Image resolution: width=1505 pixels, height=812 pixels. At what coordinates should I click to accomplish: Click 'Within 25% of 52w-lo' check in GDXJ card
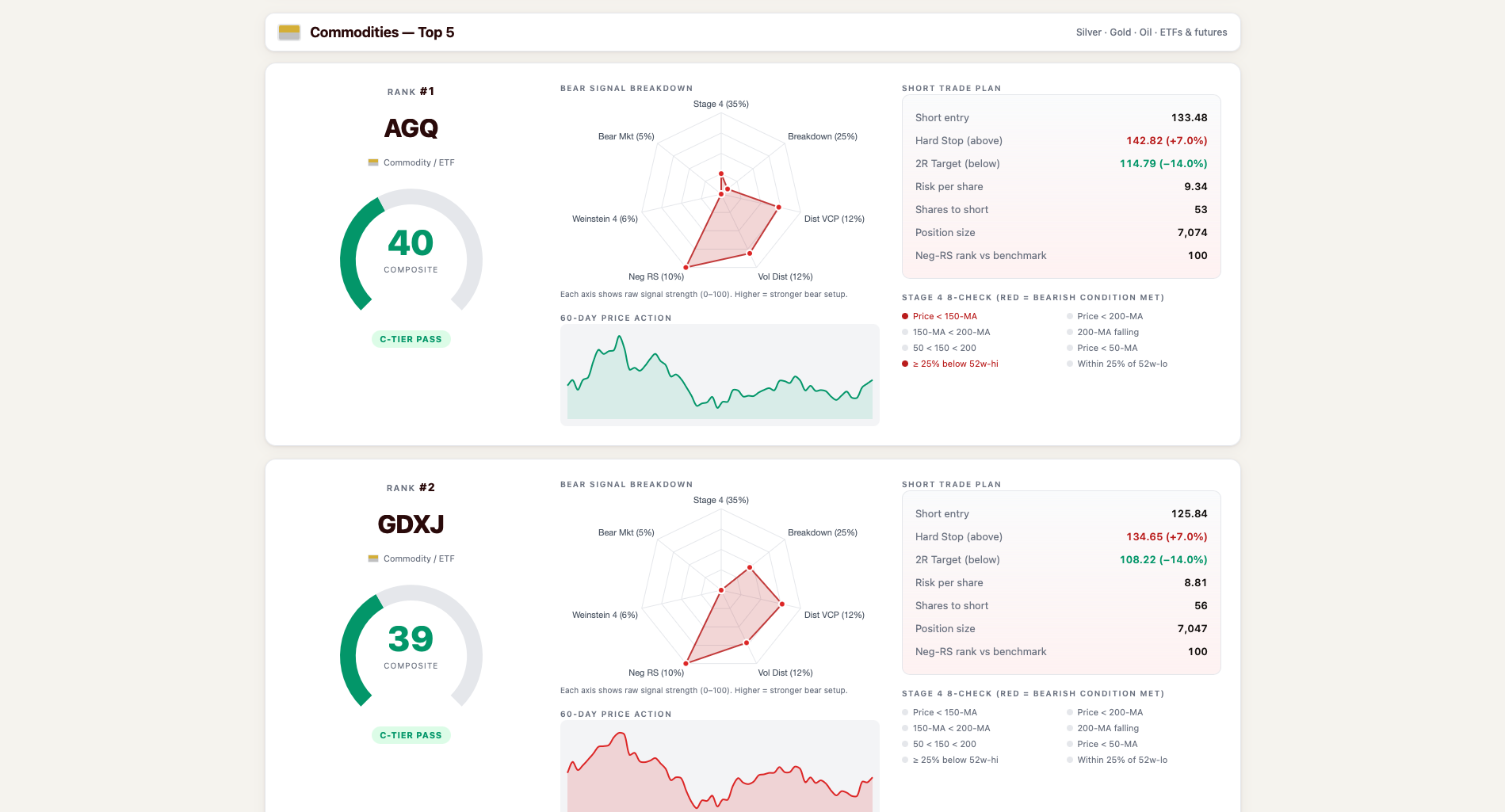1117,760
